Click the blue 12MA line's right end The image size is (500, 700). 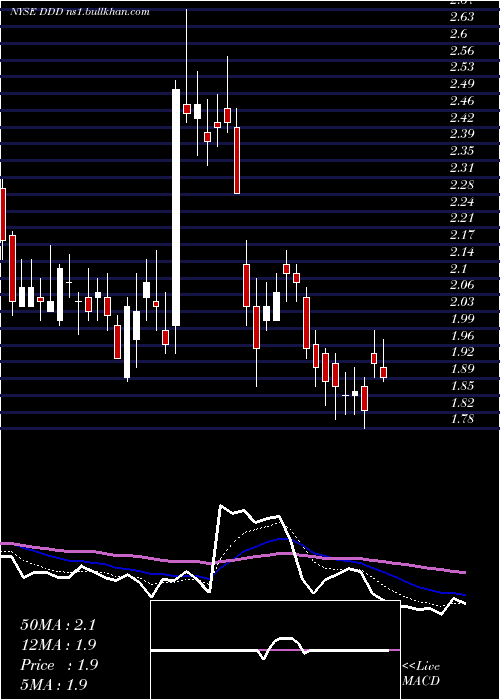click(x=464, y=595)
